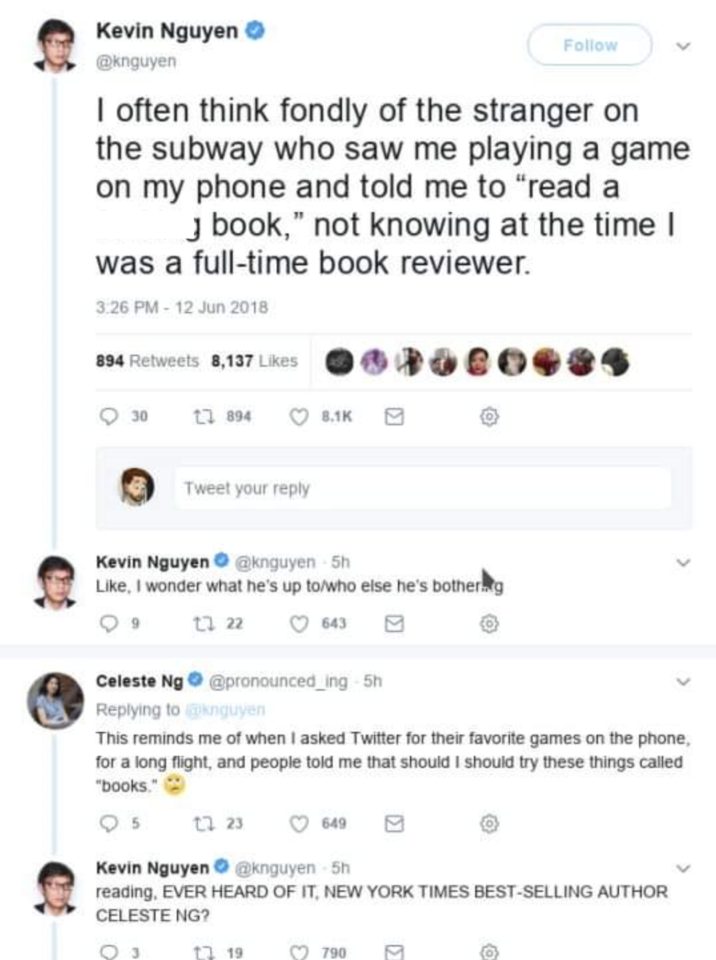This screenshot has height=960, width=716.
Task: Expand the dropdown chevron beside Follow button
Action: 684,46
